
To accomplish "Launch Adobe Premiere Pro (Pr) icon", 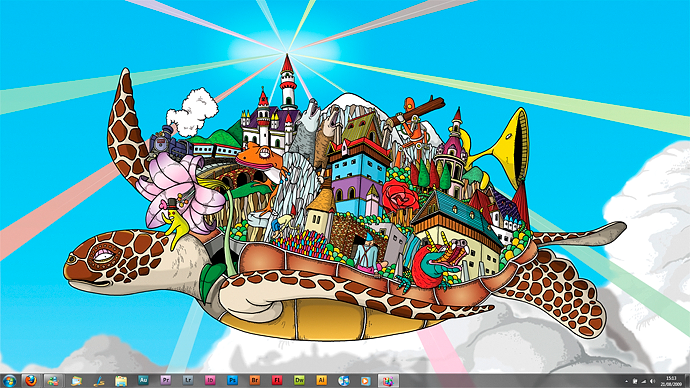I will [x=165, y=380].
